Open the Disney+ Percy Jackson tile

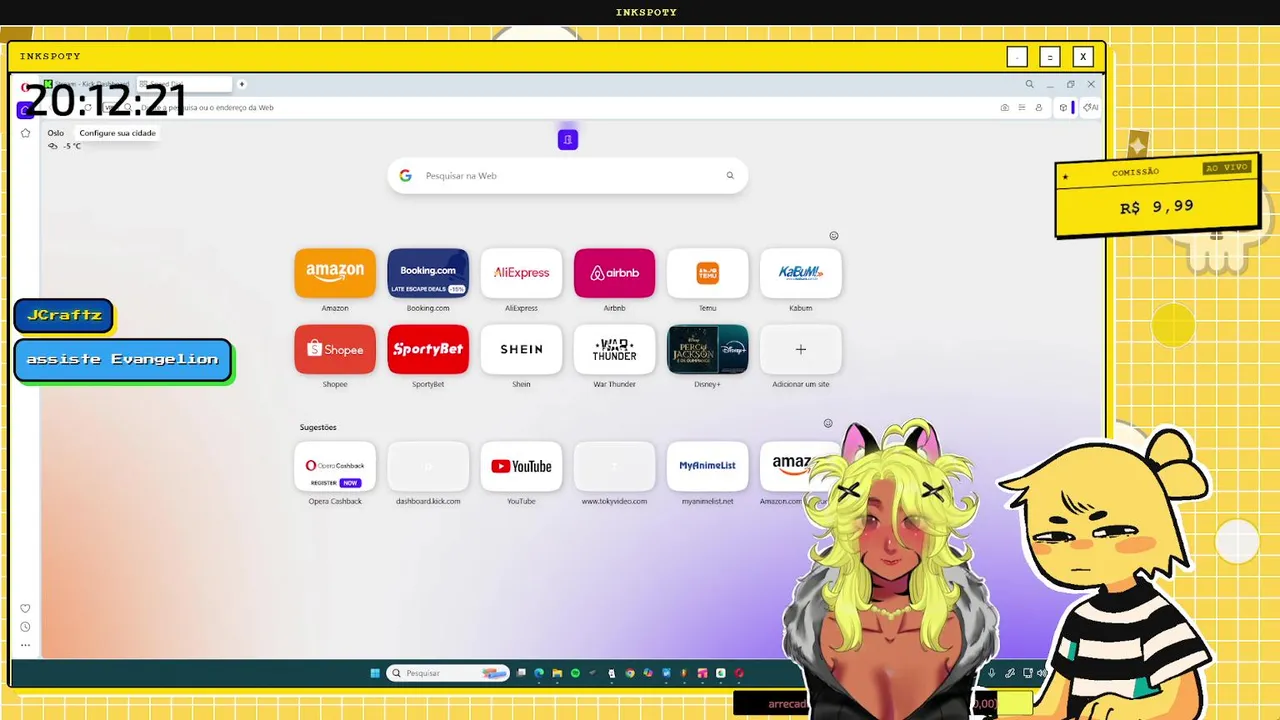[708, 349]
